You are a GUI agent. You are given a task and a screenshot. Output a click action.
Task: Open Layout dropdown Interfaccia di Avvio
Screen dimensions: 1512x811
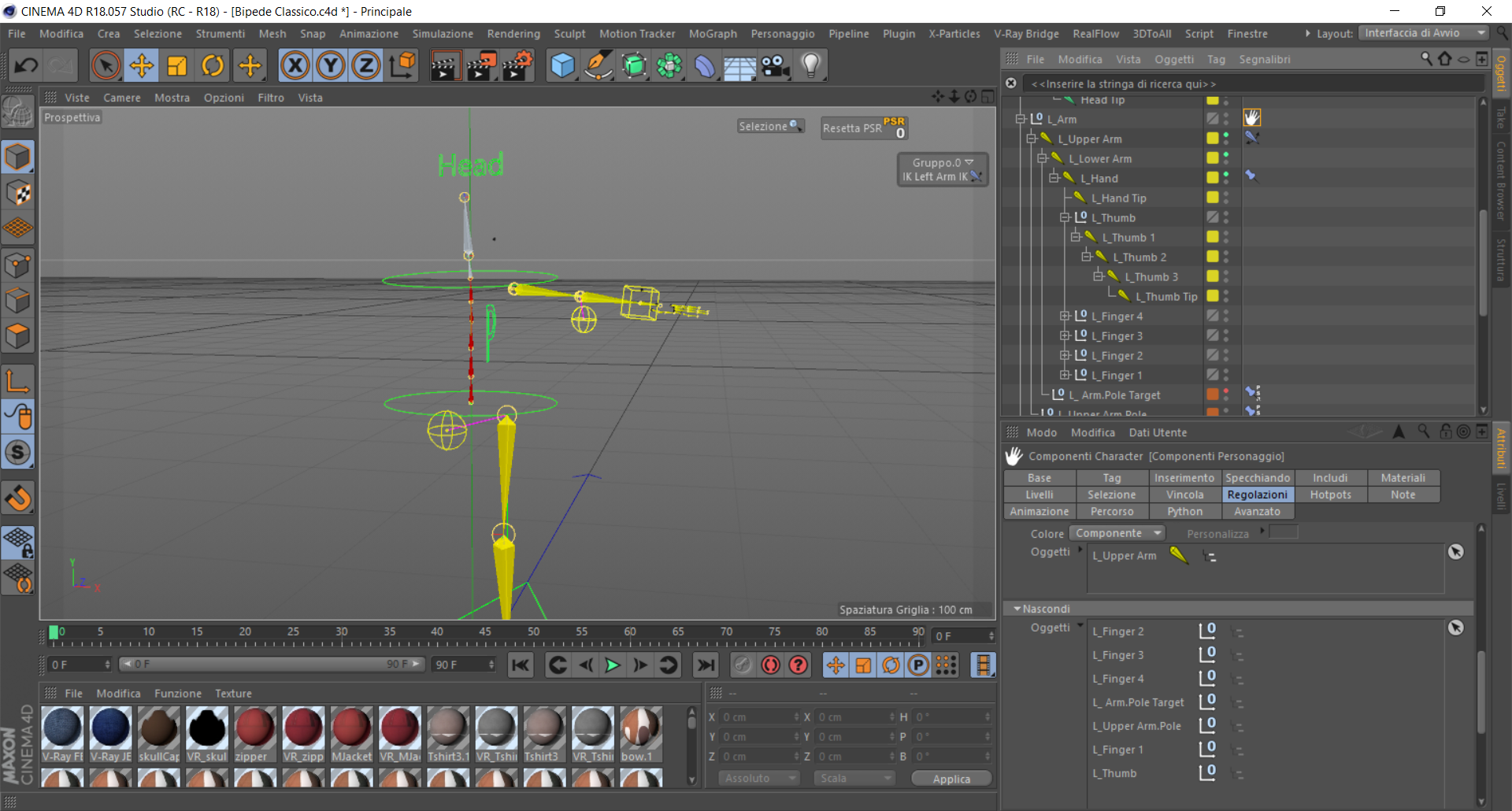[1423, 33]
